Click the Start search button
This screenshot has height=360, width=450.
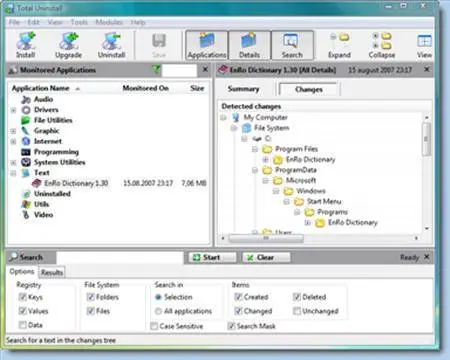[x=212, y=257]
